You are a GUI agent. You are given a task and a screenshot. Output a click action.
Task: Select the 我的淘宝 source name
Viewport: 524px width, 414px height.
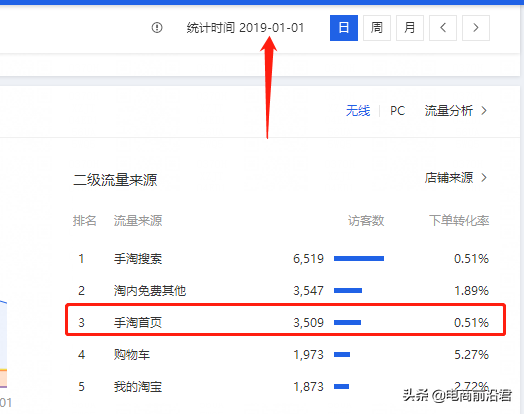click(x=138, y=387)
